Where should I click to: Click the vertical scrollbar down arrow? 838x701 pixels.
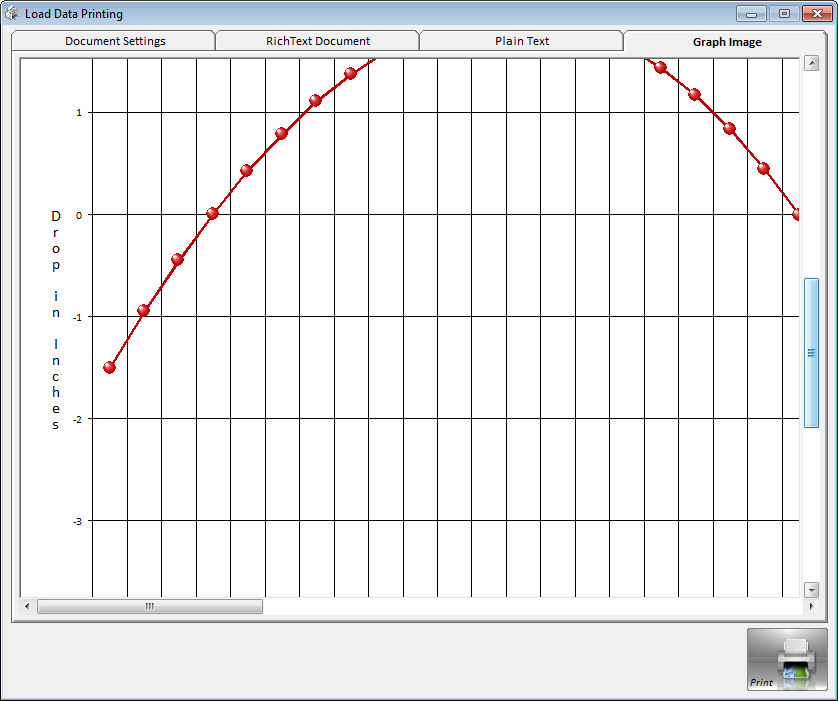[x=811, y=590]
